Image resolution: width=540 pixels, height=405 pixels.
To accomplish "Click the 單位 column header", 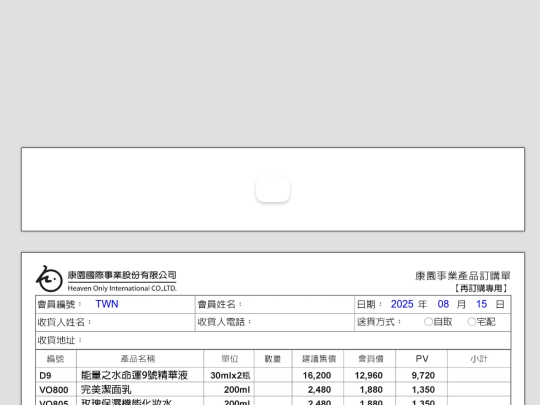I will click(x=230, y=359).
